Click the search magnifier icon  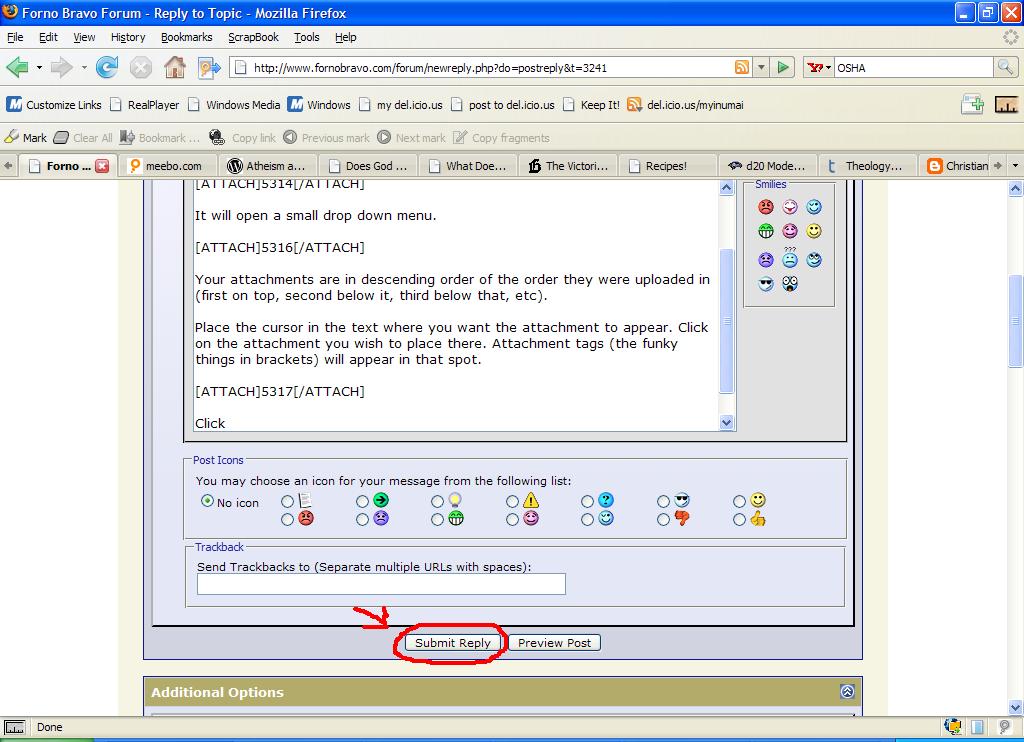(1005, 68)
